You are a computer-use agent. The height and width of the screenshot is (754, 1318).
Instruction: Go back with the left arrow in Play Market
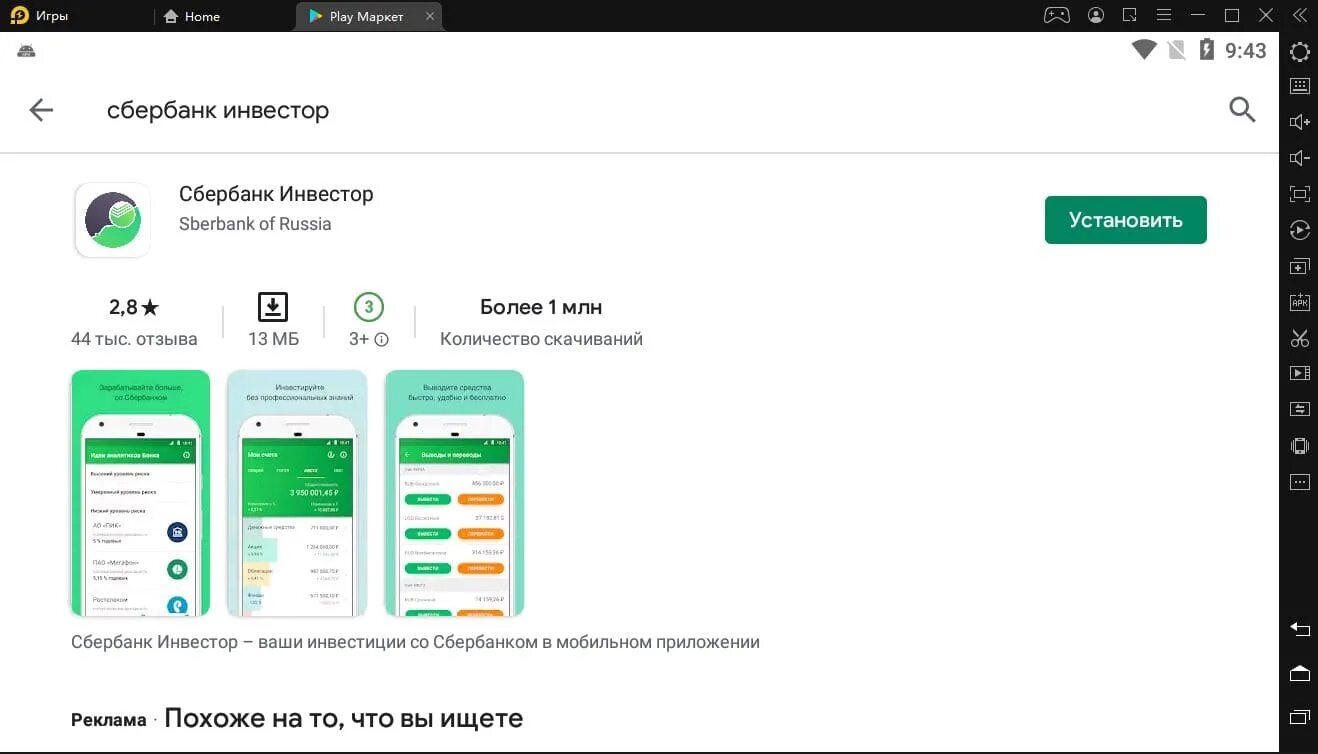click(41, 110)
